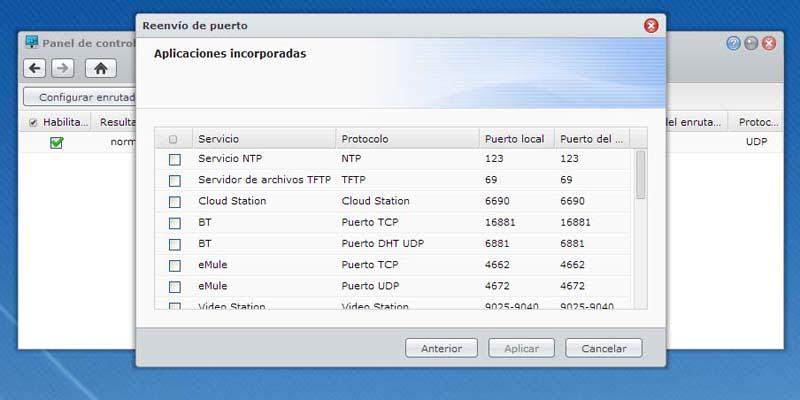Click eMule Puerto UDP protocol cell
Viewport: 800px width, 400px height.
point(370,286)
